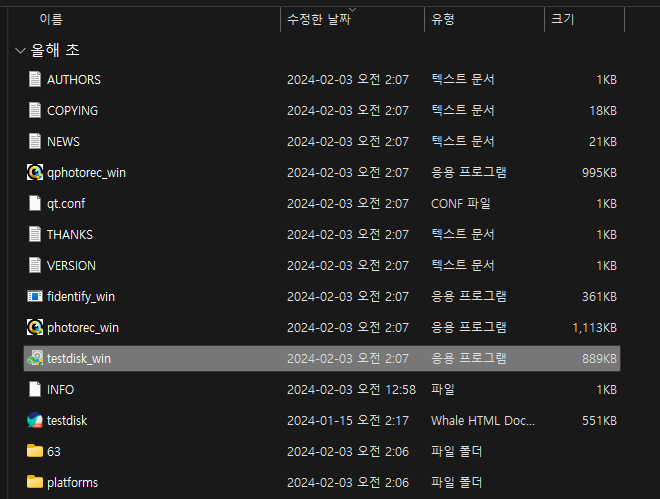Click the testdisk Whale HTML document icon
660x499 pixels.
[x=35, y=420]
